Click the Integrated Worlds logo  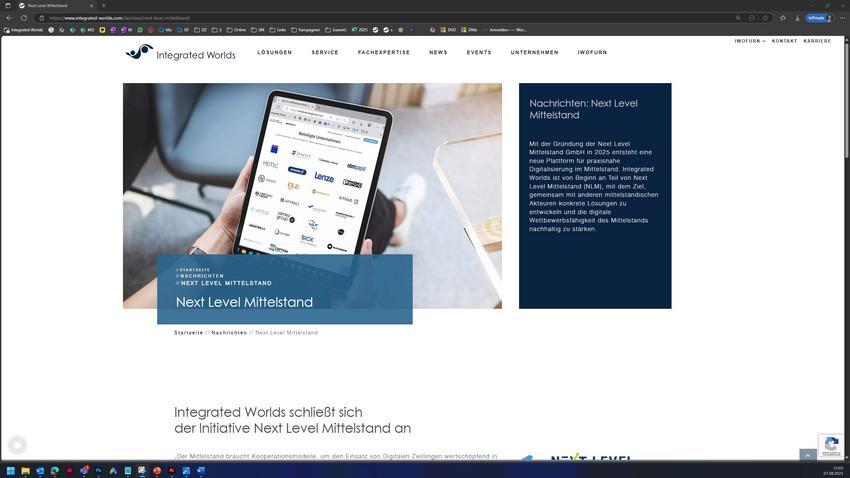click(x=181, y=52)
